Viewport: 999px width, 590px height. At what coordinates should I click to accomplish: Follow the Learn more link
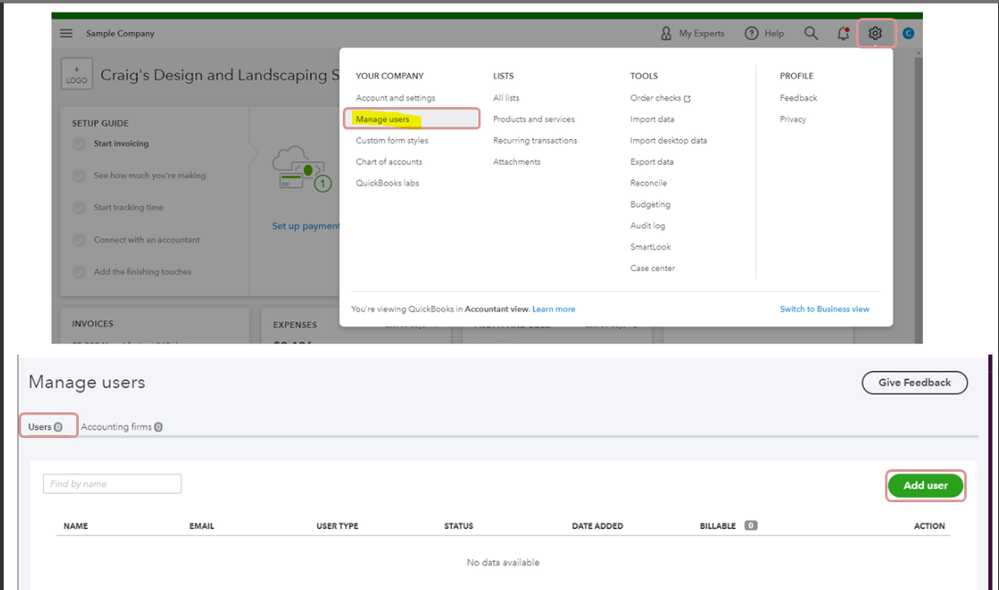[554, 309]
